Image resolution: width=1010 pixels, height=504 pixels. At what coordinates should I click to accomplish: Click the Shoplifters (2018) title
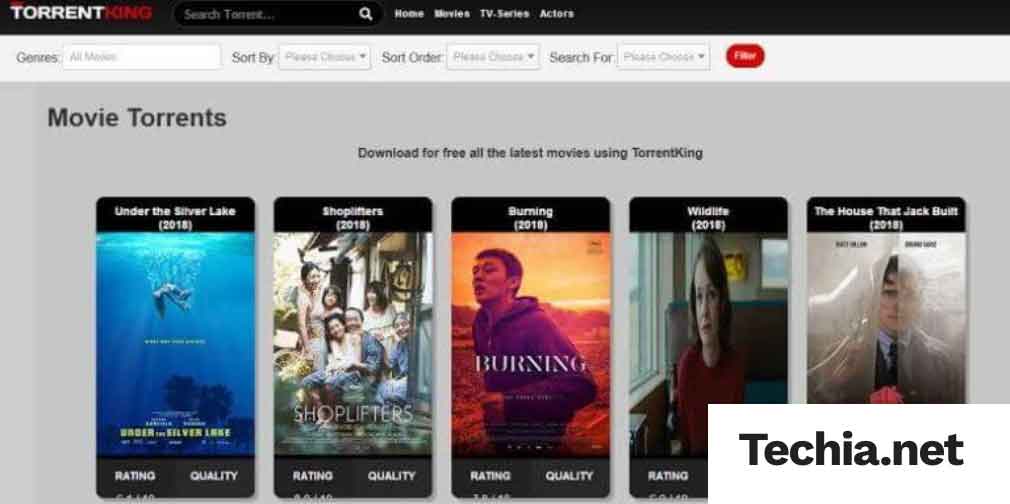click(353, 218)
